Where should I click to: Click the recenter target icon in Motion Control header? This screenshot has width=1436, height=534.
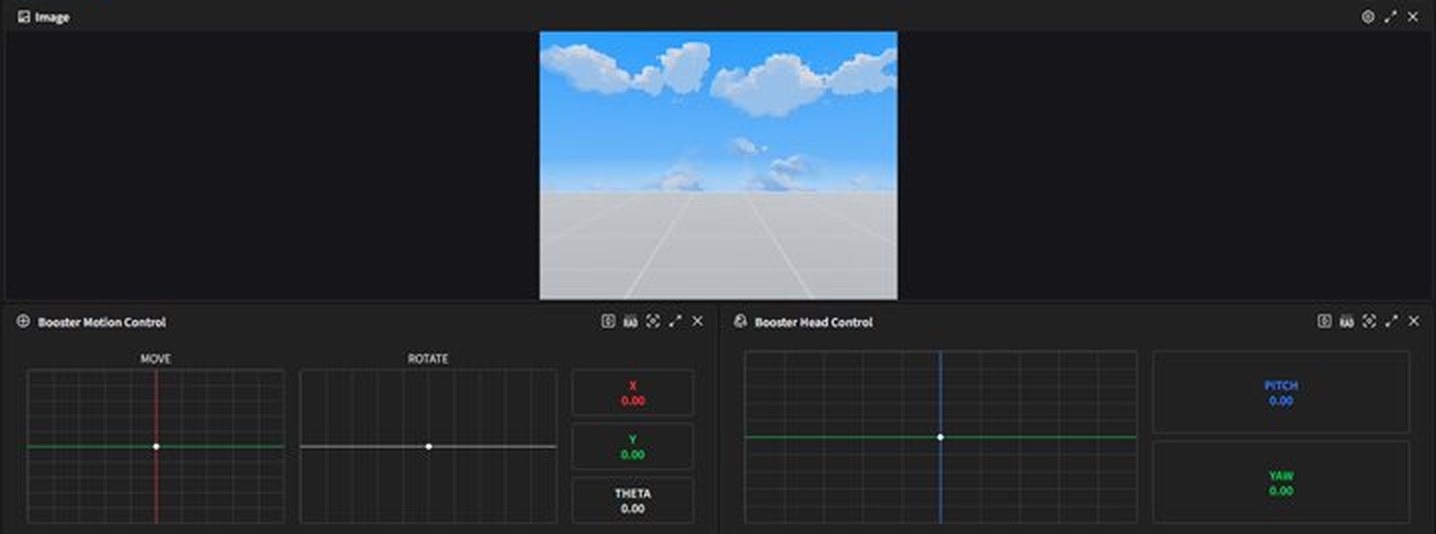pyautogui.click(x=653, y=321)
